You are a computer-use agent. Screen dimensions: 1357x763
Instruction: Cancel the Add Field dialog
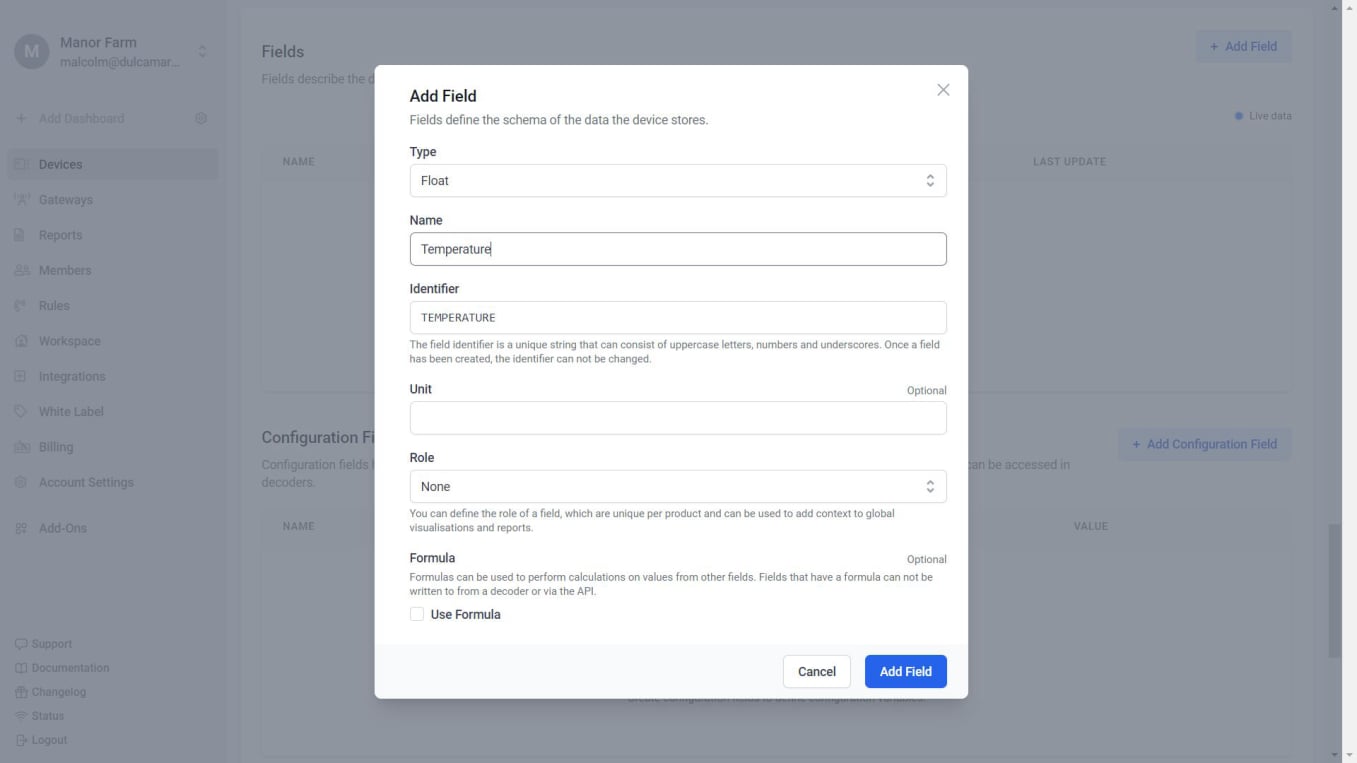pyautogui.click(x=816, y=672)
